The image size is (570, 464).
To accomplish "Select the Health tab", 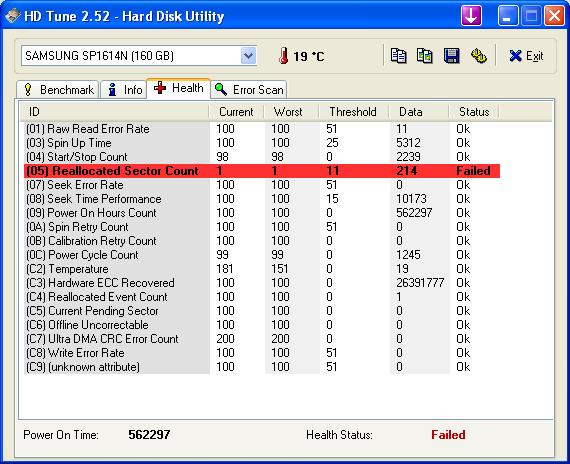I will [x=178, y=88].
